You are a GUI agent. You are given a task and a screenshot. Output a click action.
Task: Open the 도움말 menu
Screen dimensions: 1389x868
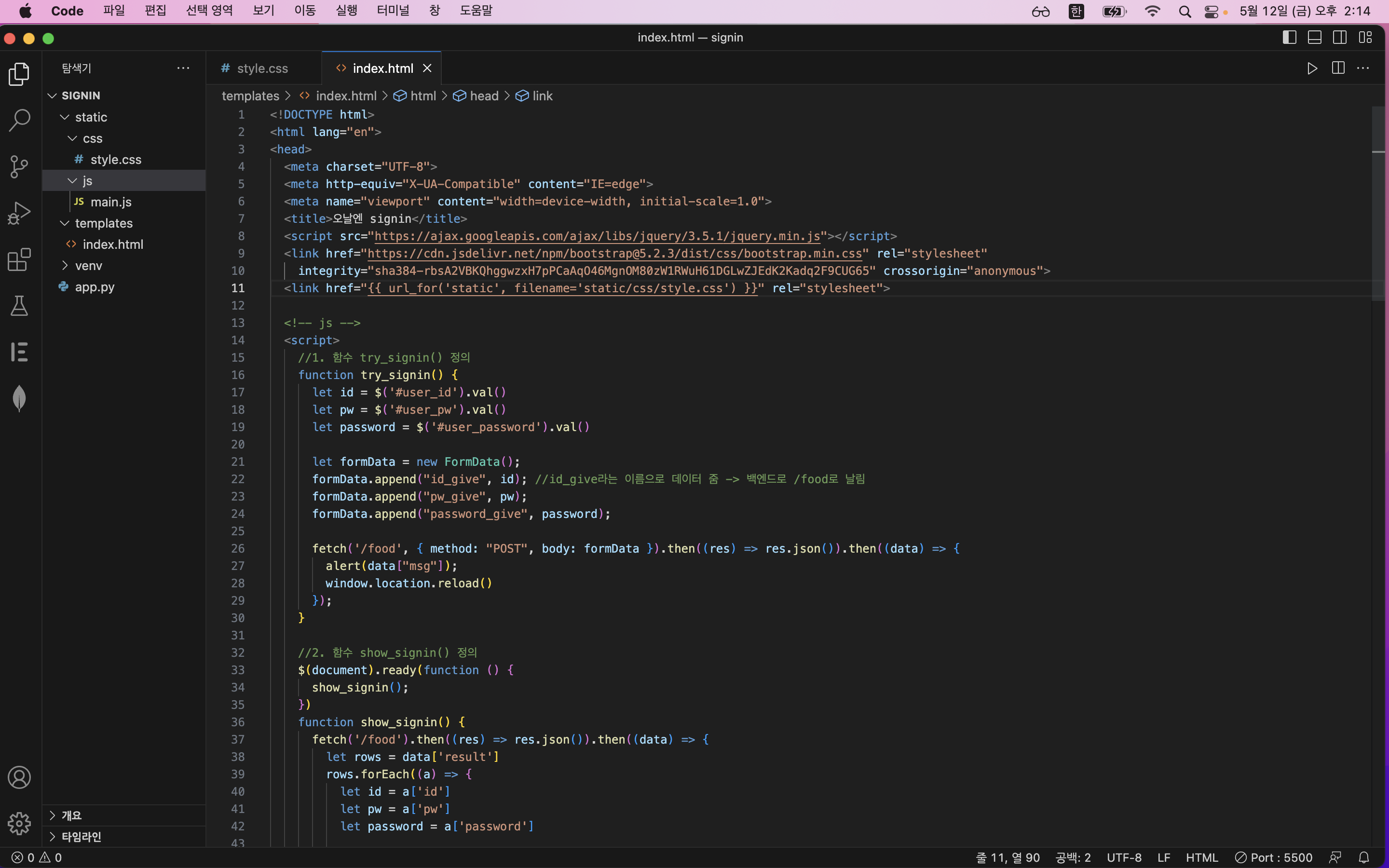[476, 11]
